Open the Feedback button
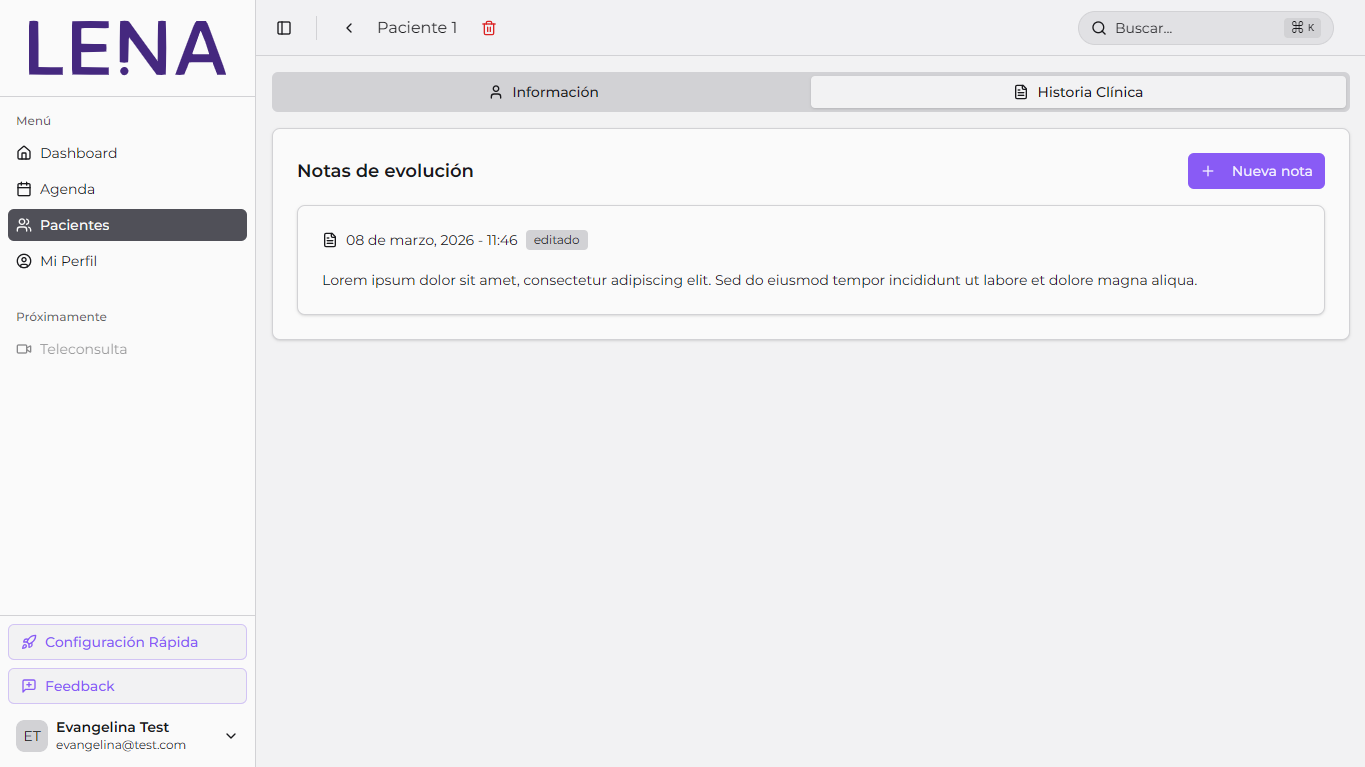 pos(127,686)
